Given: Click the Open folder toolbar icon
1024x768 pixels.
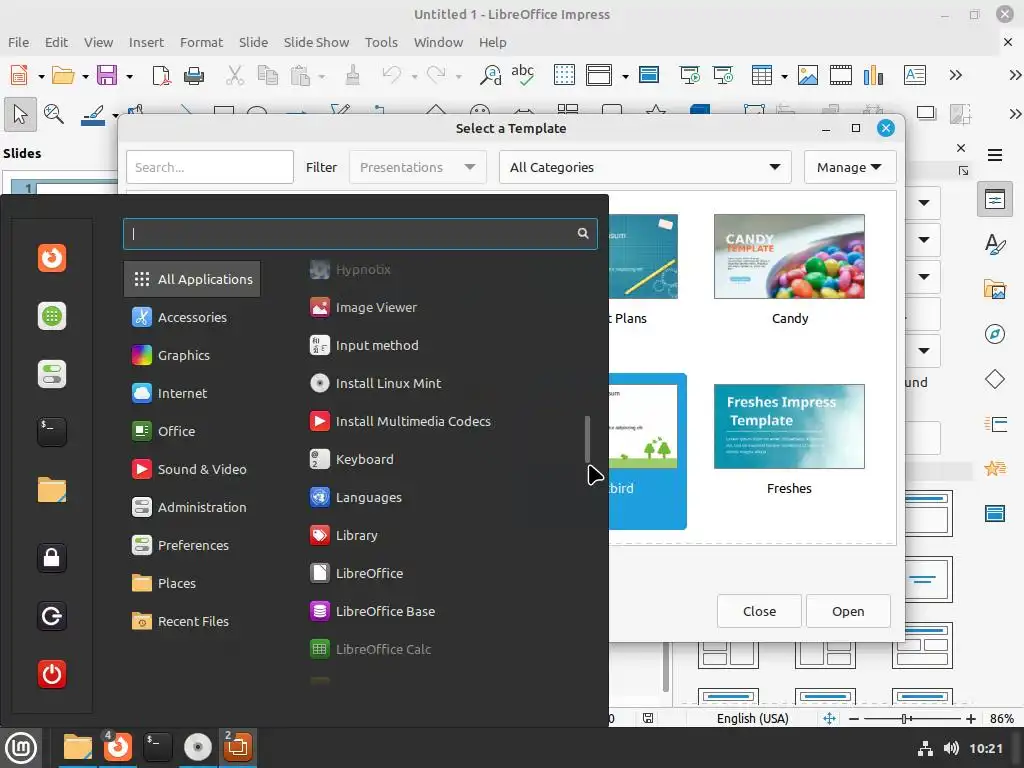Looking at the screenshot, I should tap(63, 75).
